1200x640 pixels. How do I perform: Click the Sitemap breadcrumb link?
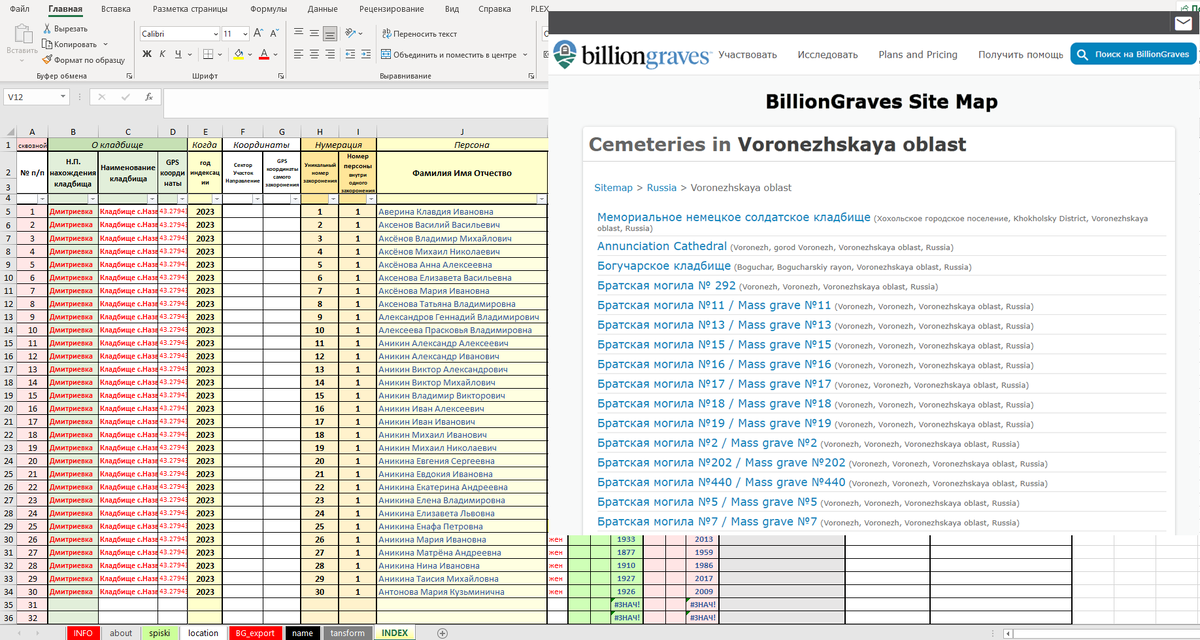[x=613, y=187]
